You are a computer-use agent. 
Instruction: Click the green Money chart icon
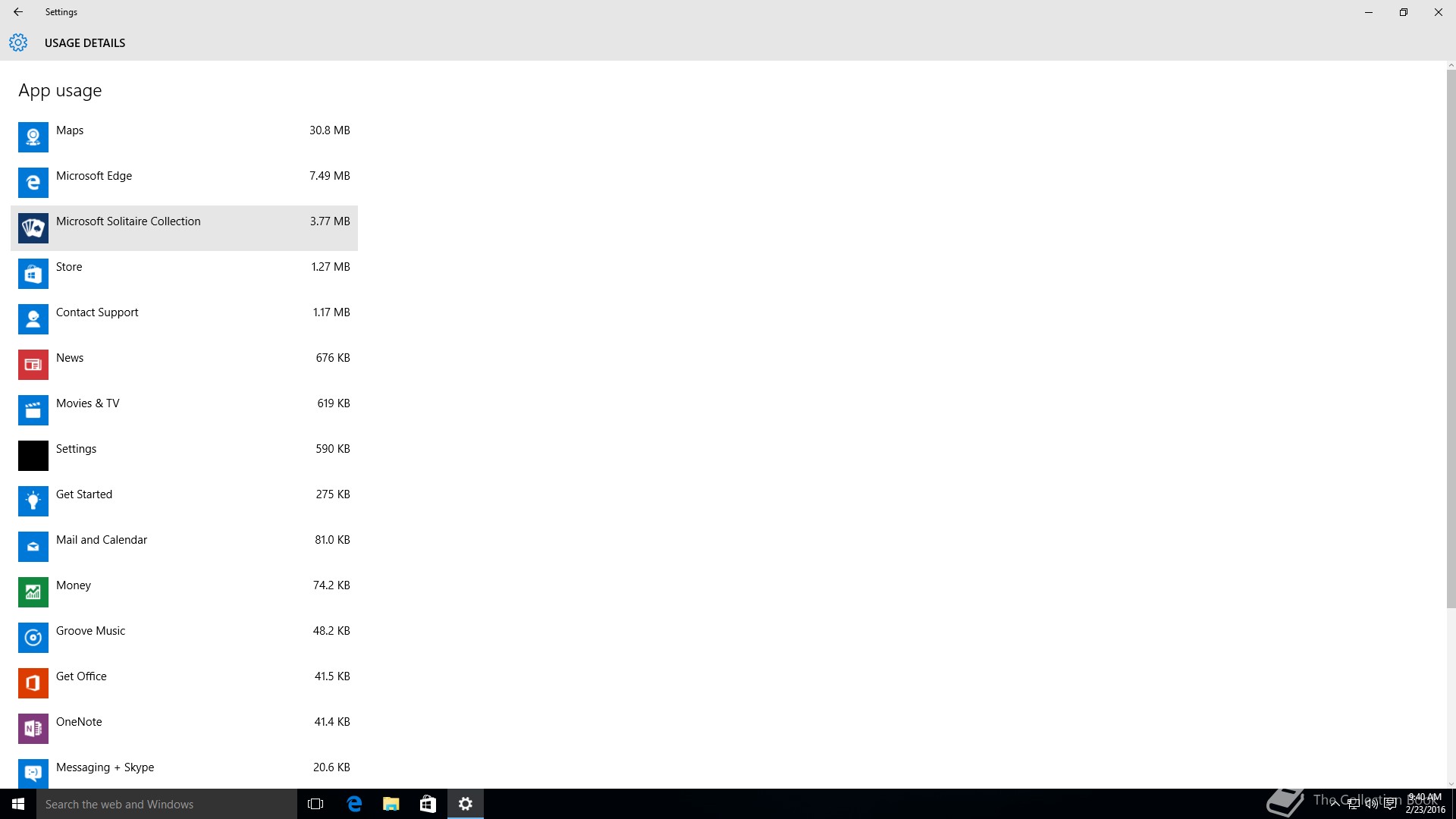pyautogui.click(x=33, y=592)
